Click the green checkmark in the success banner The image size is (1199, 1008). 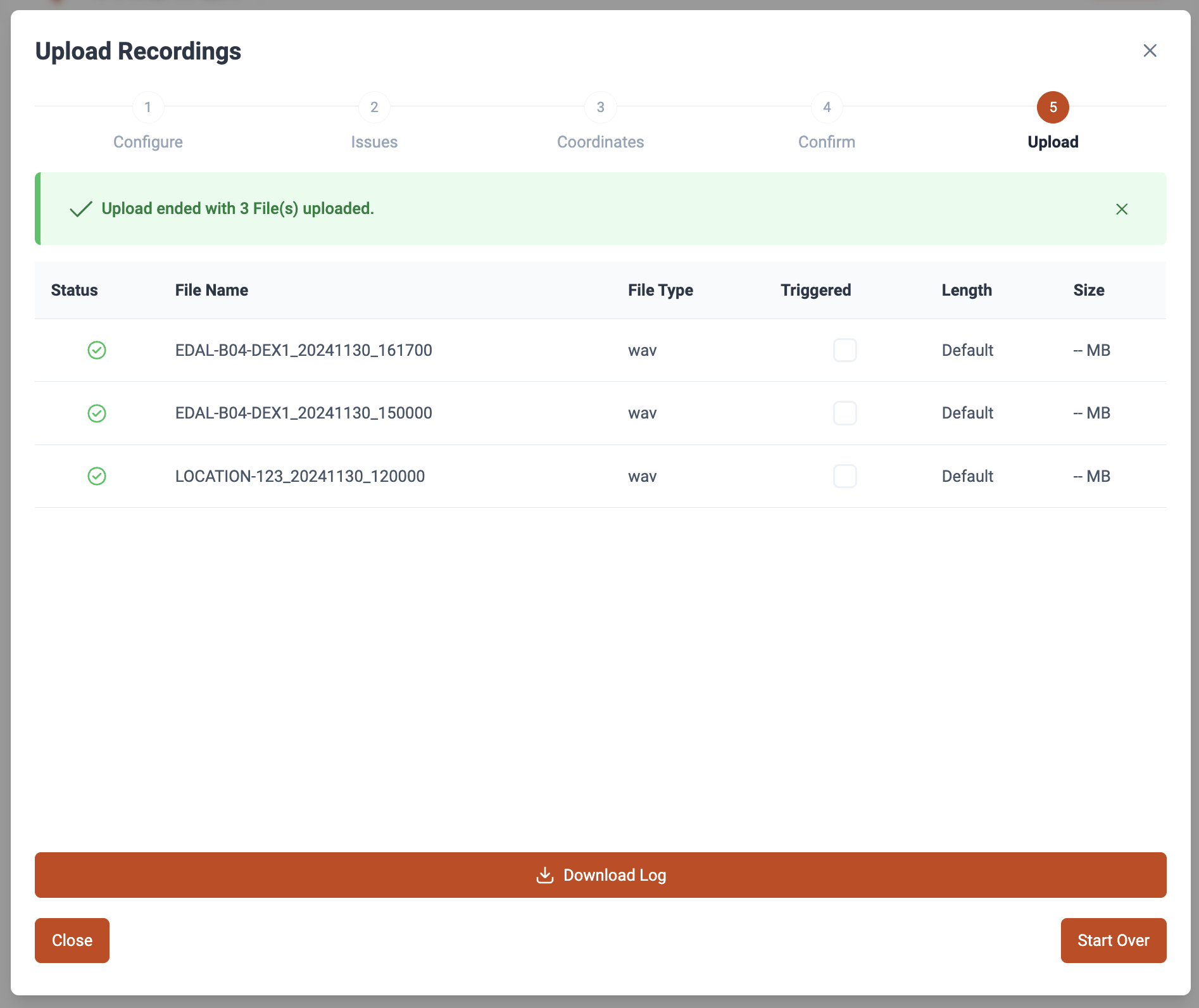coord(81,209)
